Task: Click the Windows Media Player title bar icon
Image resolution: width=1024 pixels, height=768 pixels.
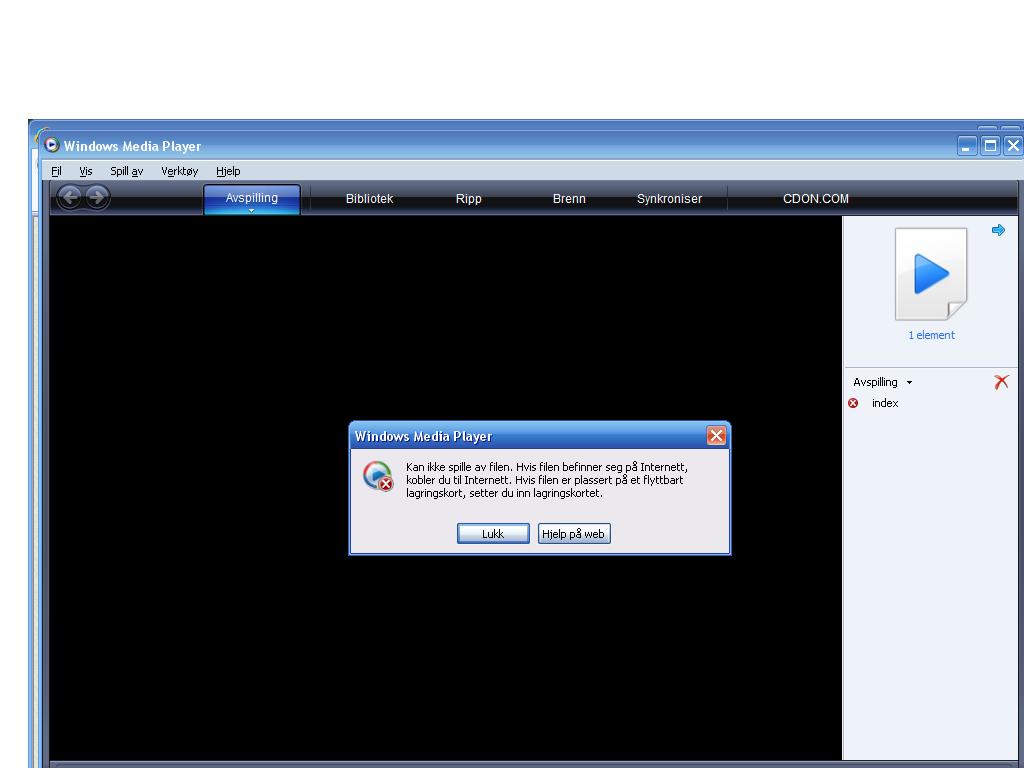Action: [x=52, y=145]
